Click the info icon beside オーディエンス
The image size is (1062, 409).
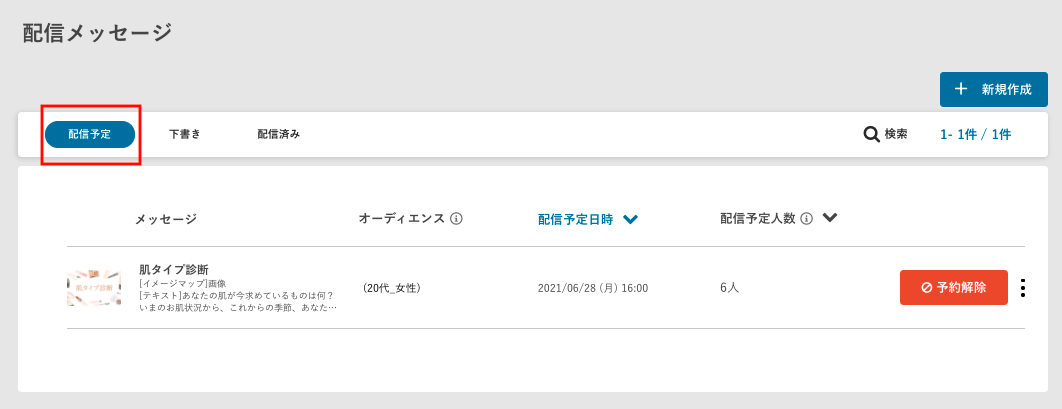(x=456, y=218)
